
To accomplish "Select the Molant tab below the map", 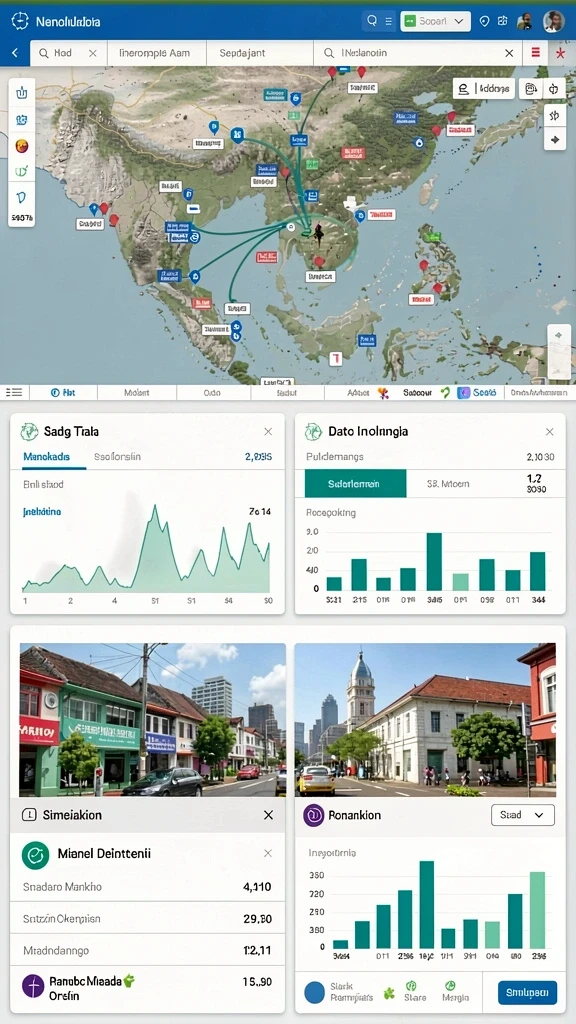I will (136, 392).
